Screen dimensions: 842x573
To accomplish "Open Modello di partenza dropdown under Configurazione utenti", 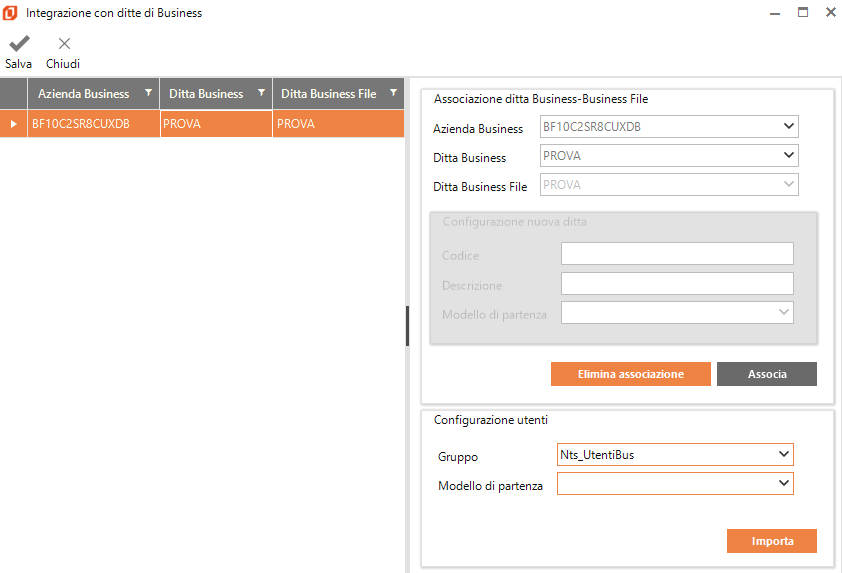I will click(x=783, y=483).
